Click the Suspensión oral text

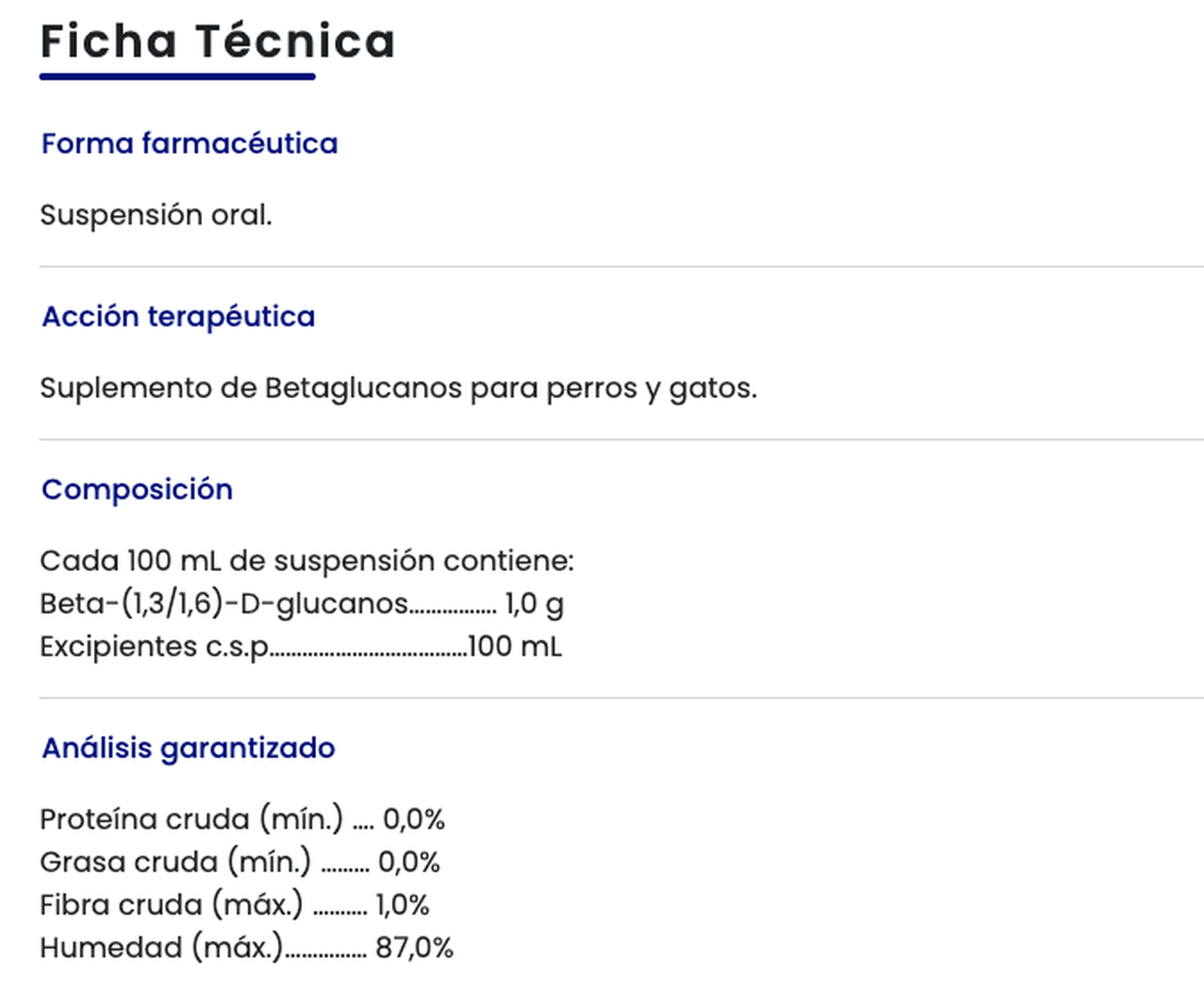click(156, 215)
